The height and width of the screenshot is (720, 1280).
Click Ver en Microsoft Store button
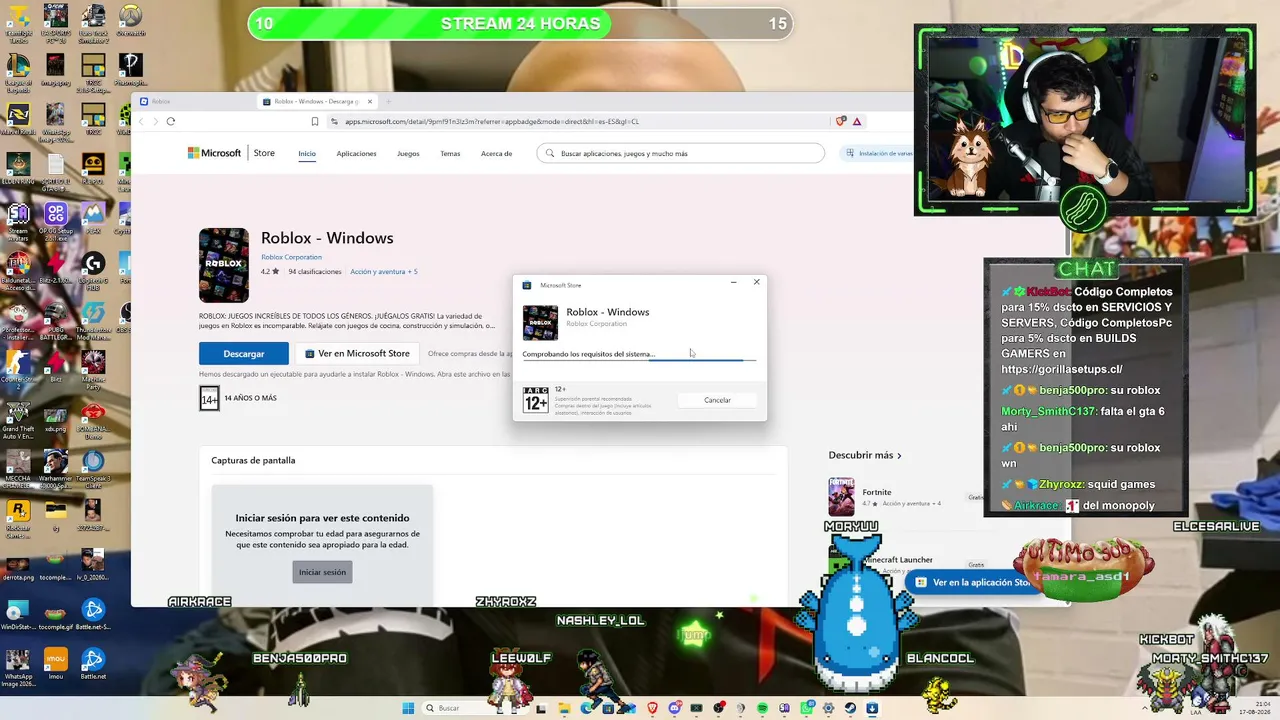point(357,353)
